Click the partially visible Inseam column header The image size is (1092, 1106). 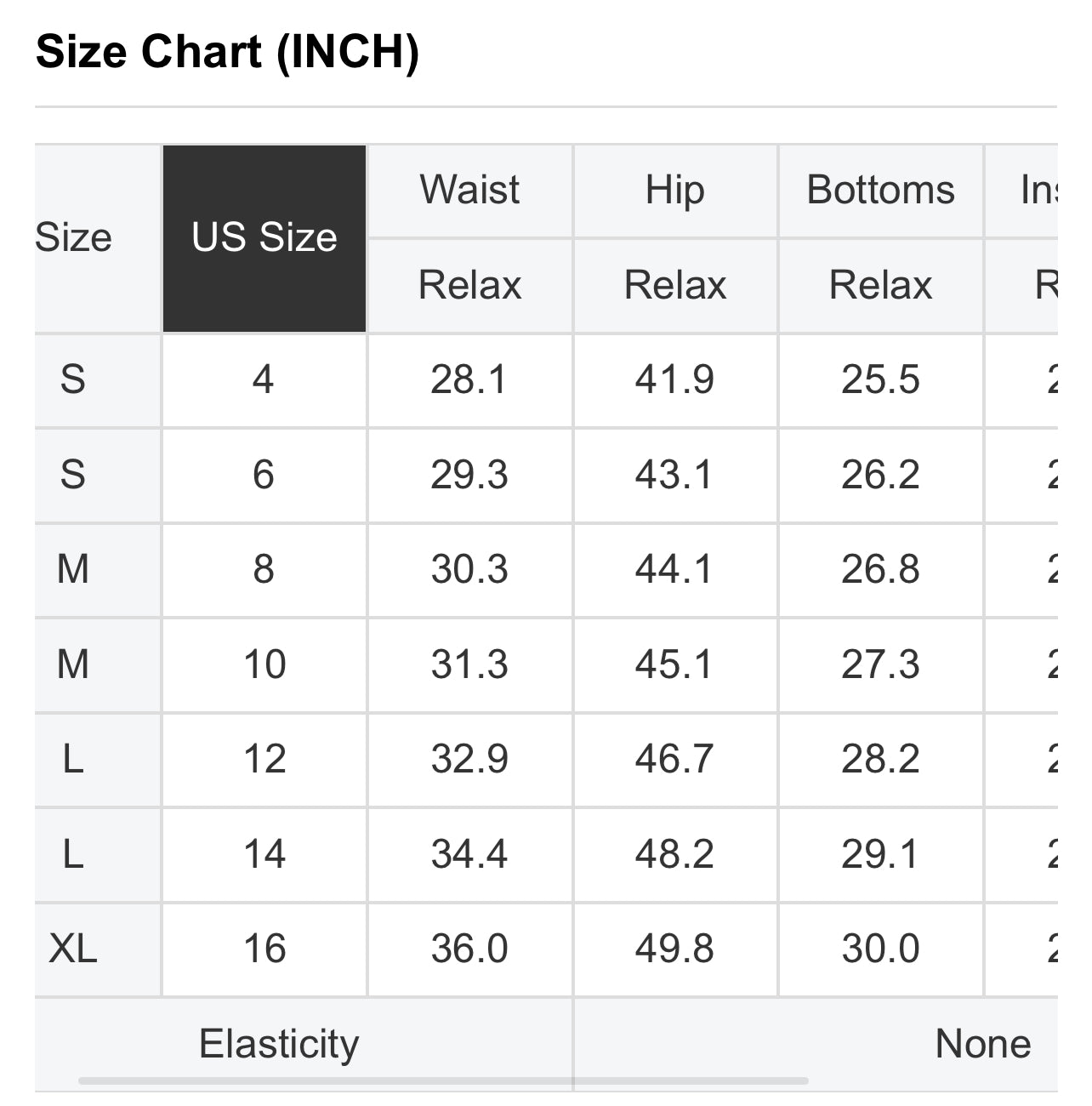tap(1038, 190)
